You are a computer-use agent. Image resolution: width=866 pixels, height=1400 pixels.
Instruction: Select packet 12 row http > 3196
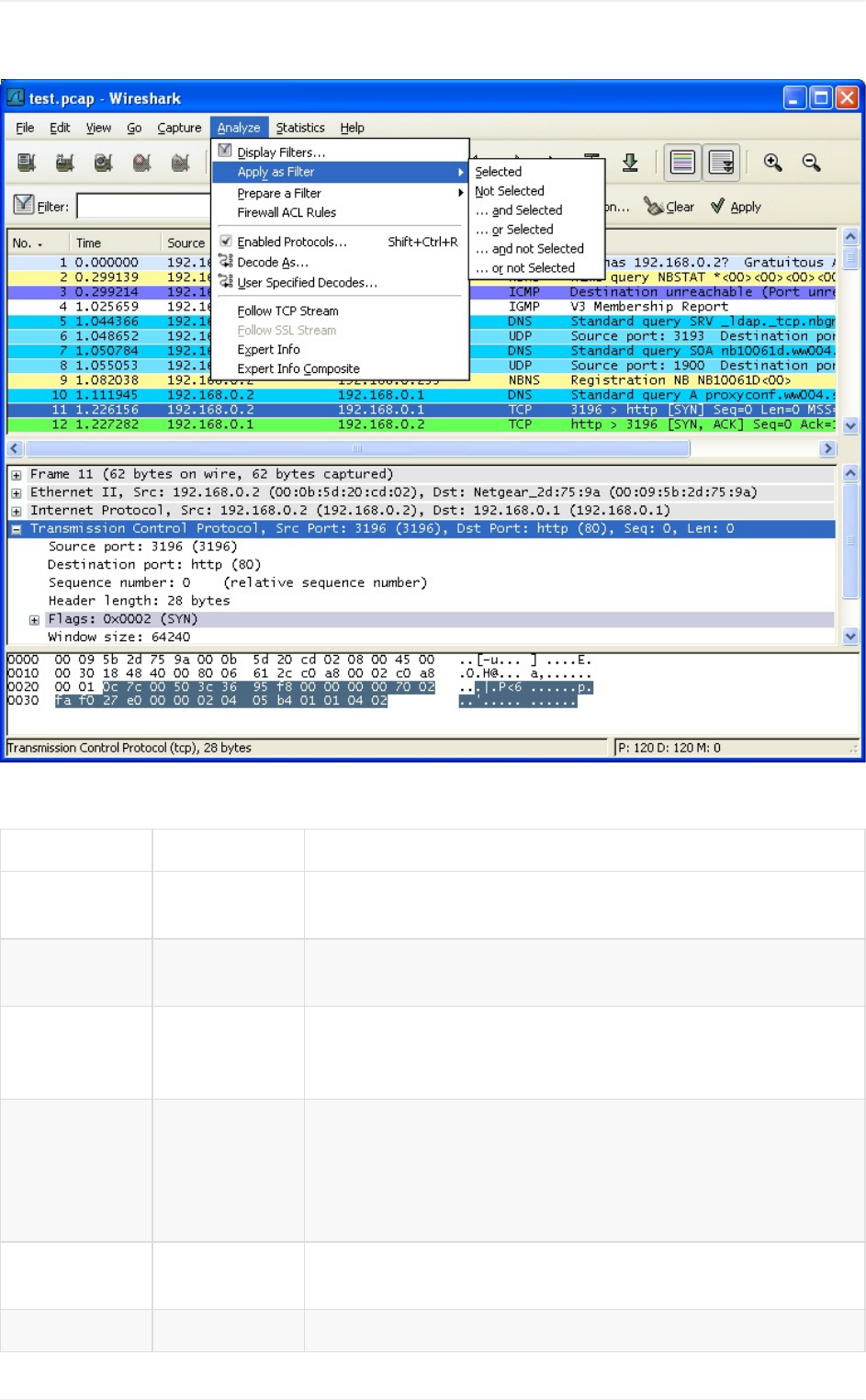(422, 424)
